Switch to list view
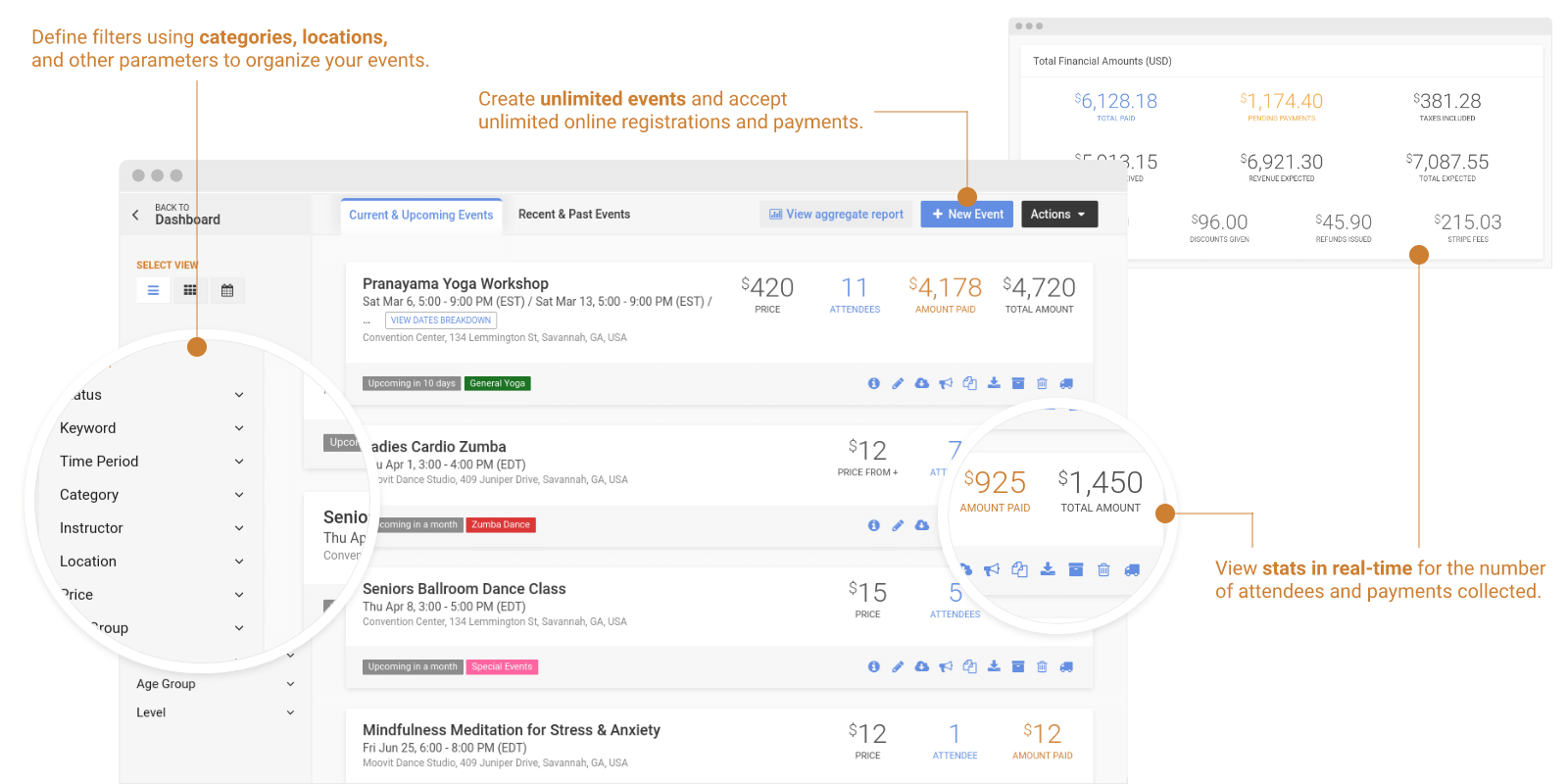 pos(153,290)
